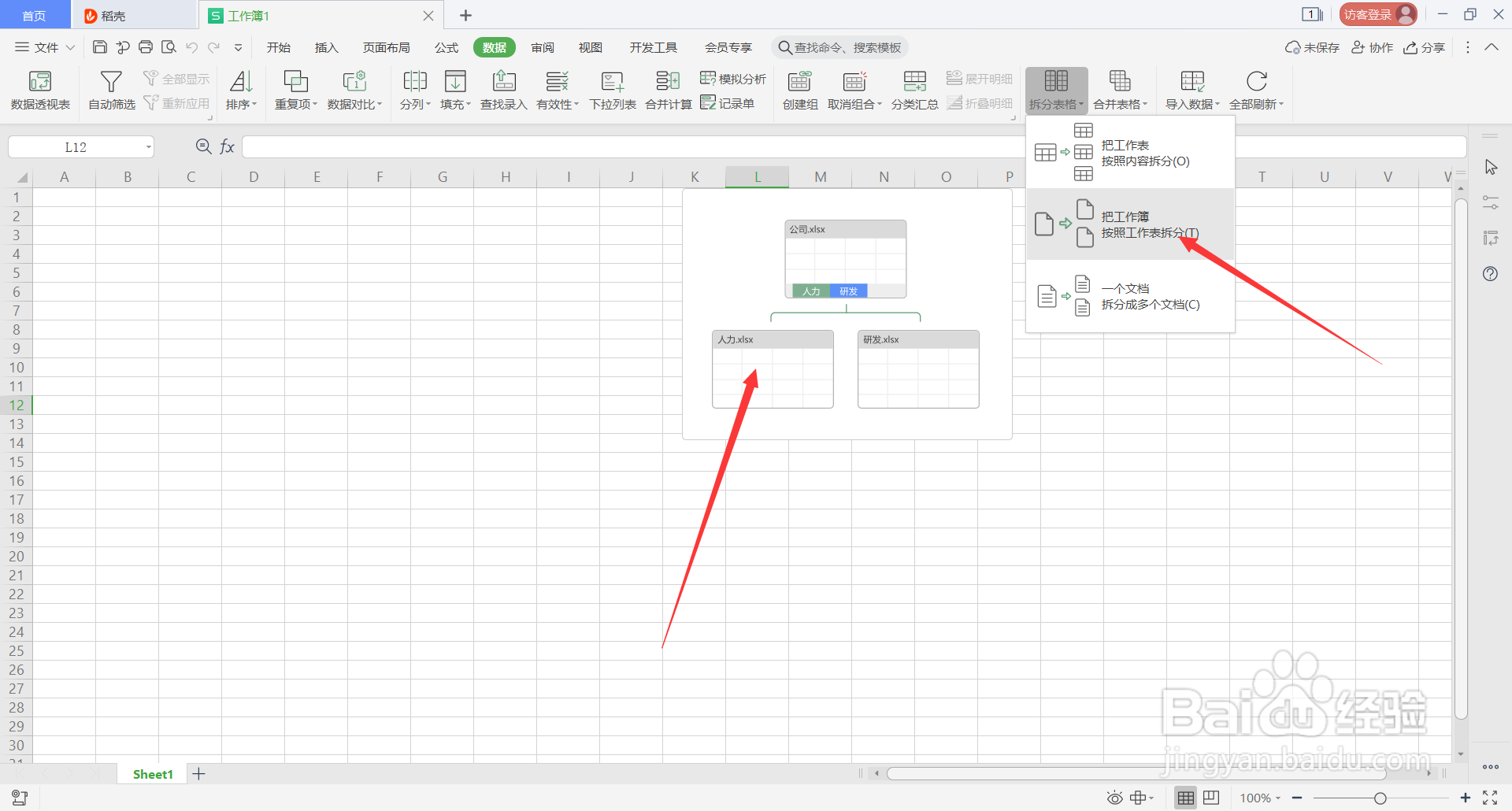1512x811 pixels.
Task: Open the 重复项 duplicates tool
Action: coord(295,91)
